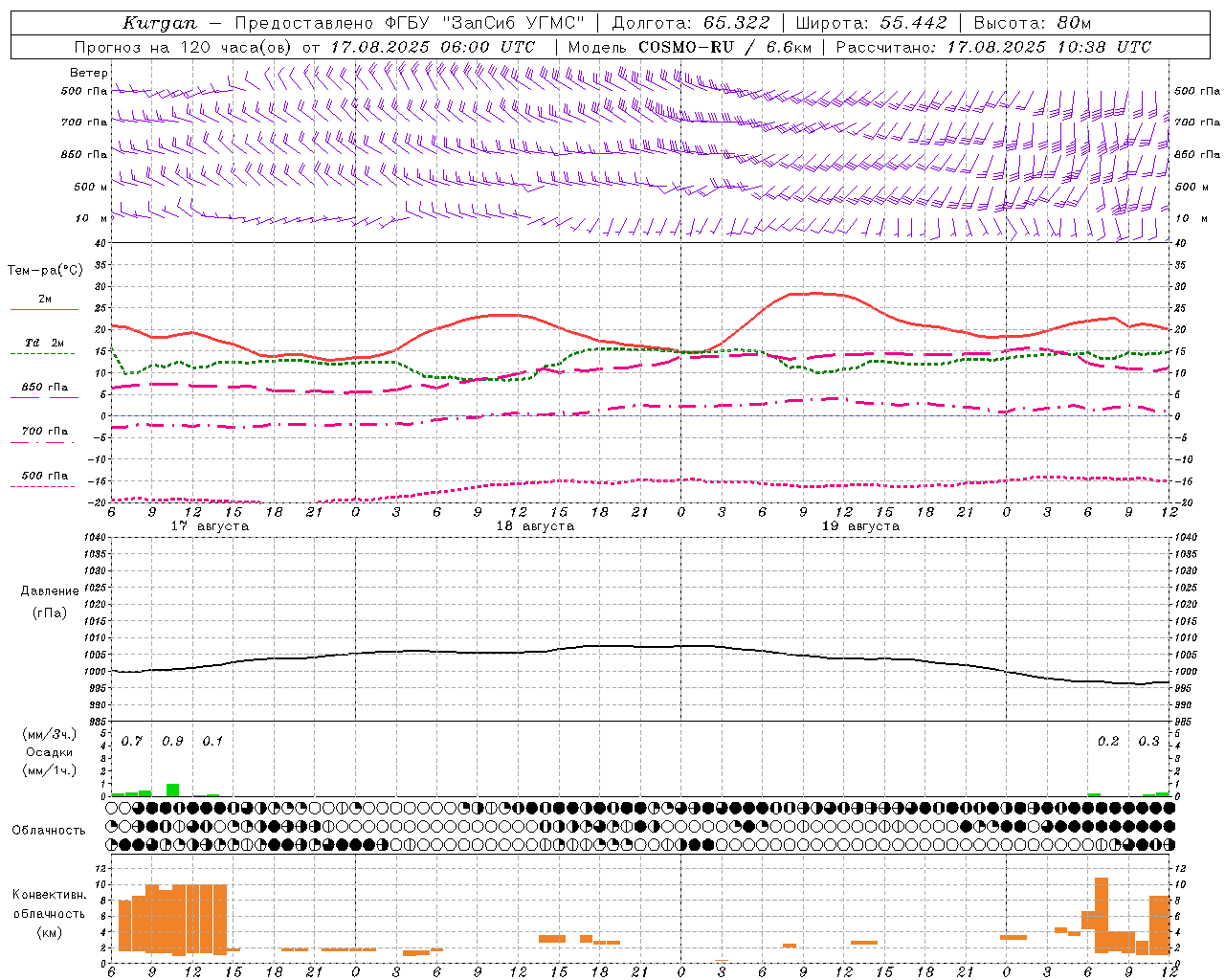1225x980 pixels.
Task: Click the "(мм/1ч.)" precipitation unit label
Action: [50, 770]
